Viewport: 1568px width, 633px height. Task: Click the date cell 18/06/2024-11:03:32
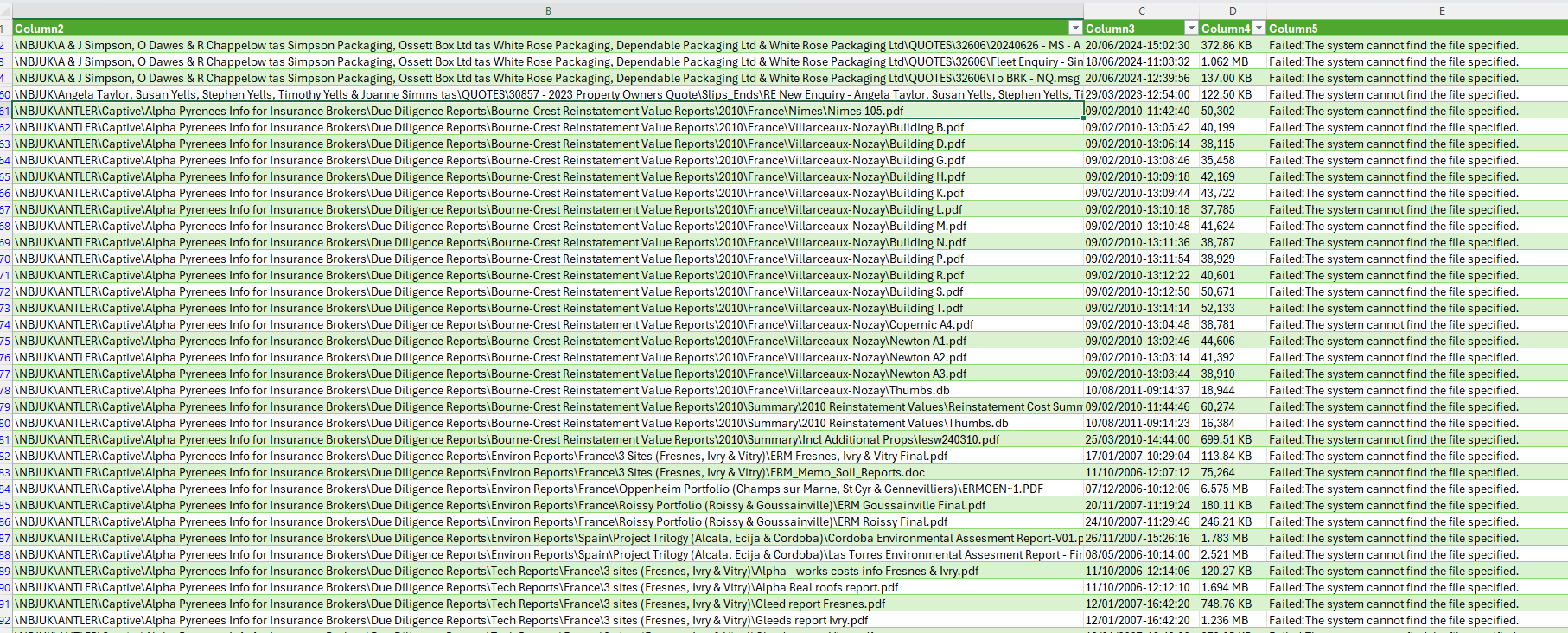tap(1142, 61)
